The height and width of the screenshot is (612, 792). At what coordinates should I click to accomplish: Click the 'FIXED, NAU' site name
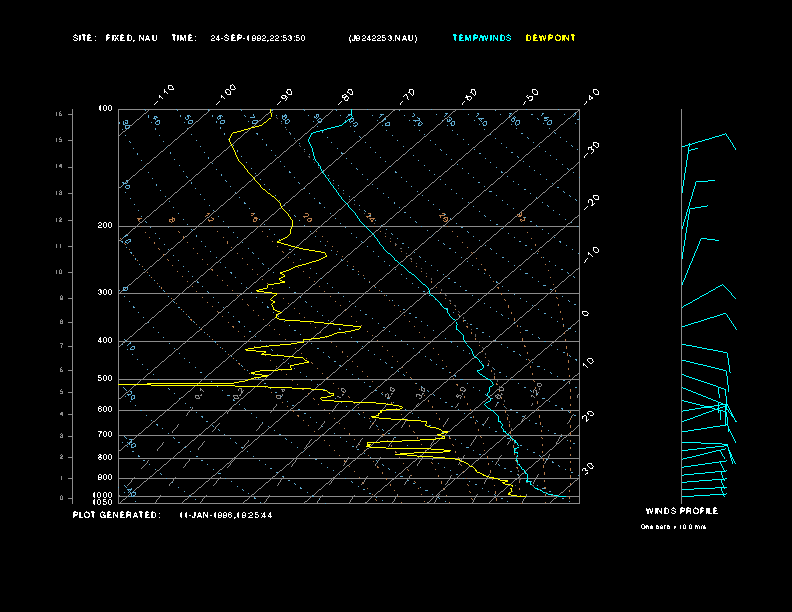(131, 38)
